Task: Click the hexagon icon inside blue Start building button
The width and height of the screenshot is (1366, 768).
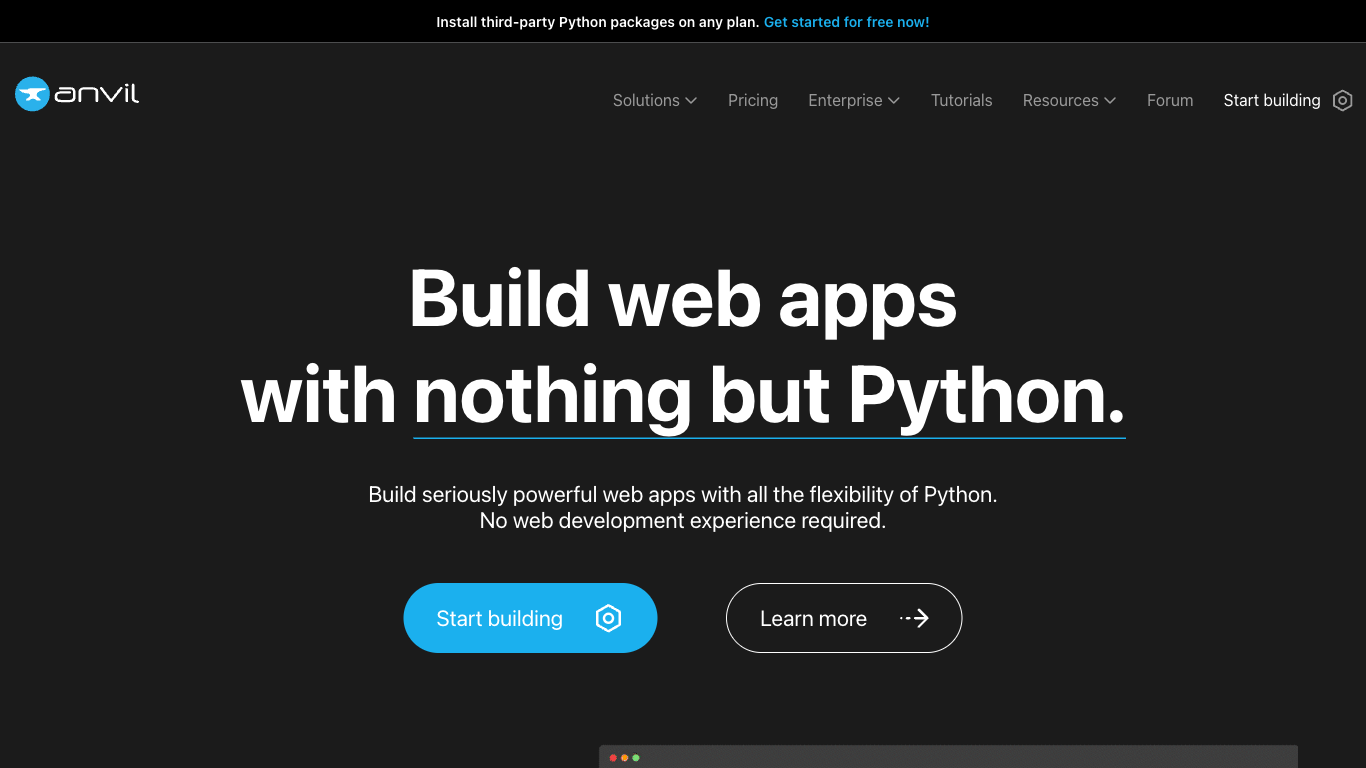Action: coord(608,618)
